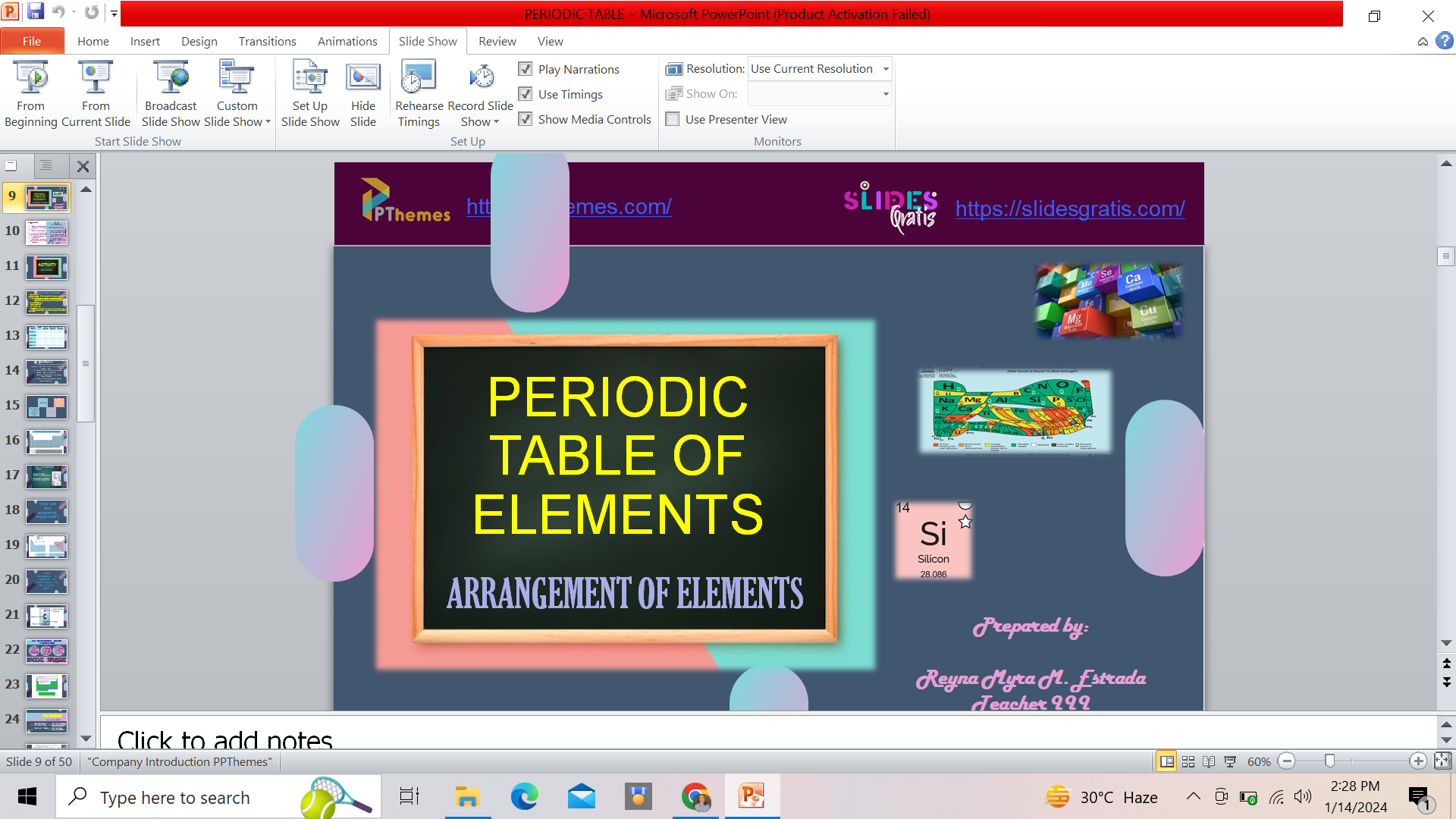Open the File backstage button
The image size is (1456, 819).
[32, 41]
